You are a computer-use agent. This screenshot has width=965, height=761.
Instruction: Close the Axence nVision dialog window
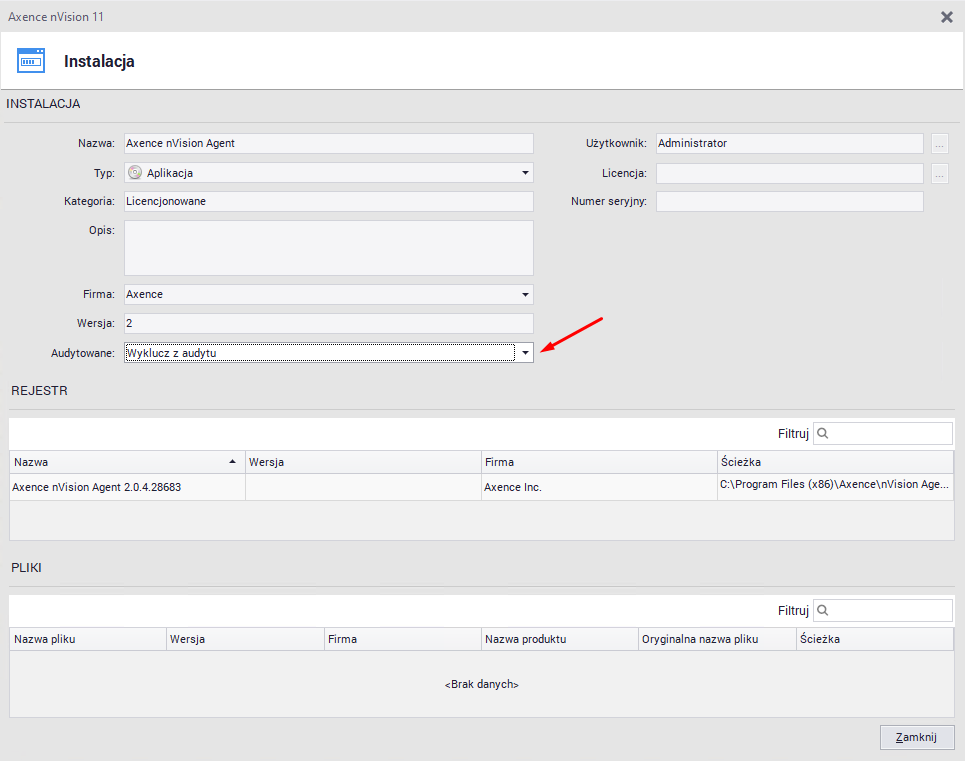click(947, 17)
